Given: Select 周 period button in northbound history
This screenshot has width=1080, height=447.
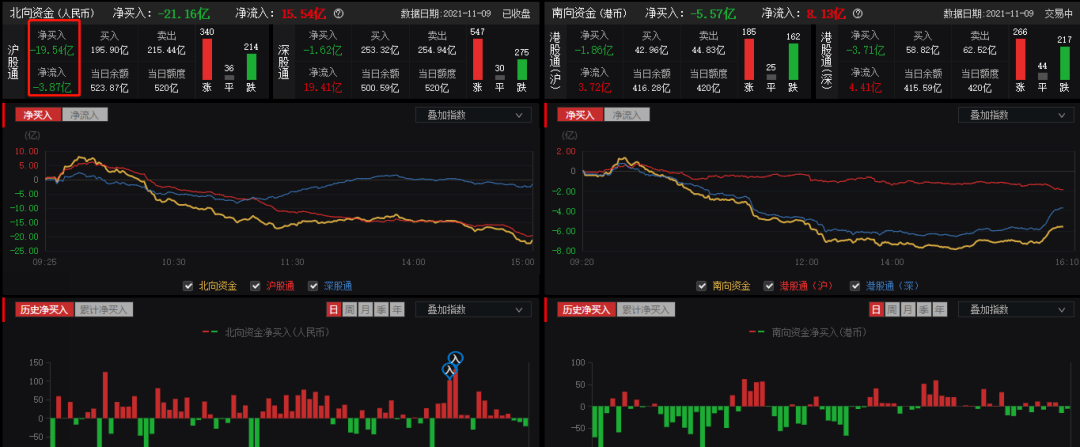Looking at the screenshot, I should pyautogui.click(x=349, y=310).
